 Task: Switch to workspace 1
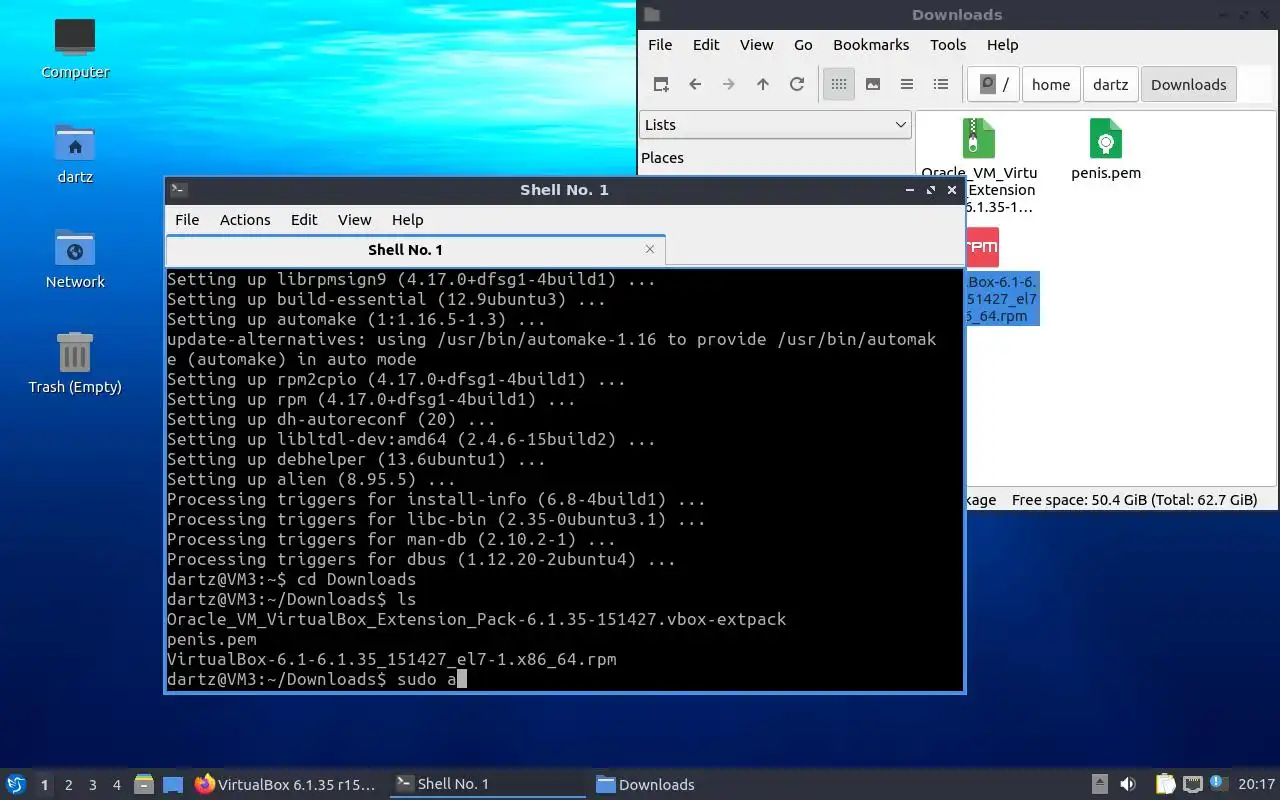tap(44, 785)
